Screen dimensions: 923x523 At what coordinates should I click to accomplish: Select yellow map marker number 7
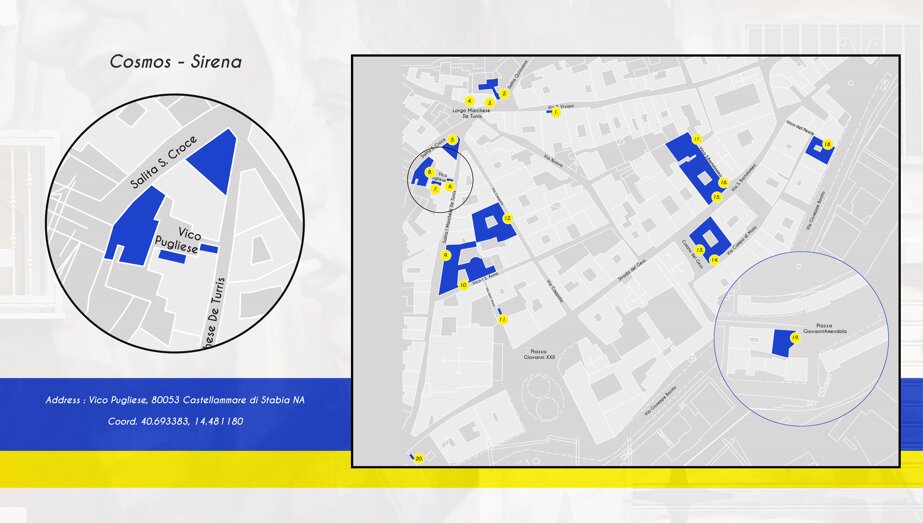pyautogui.click(x=436, y=190)
